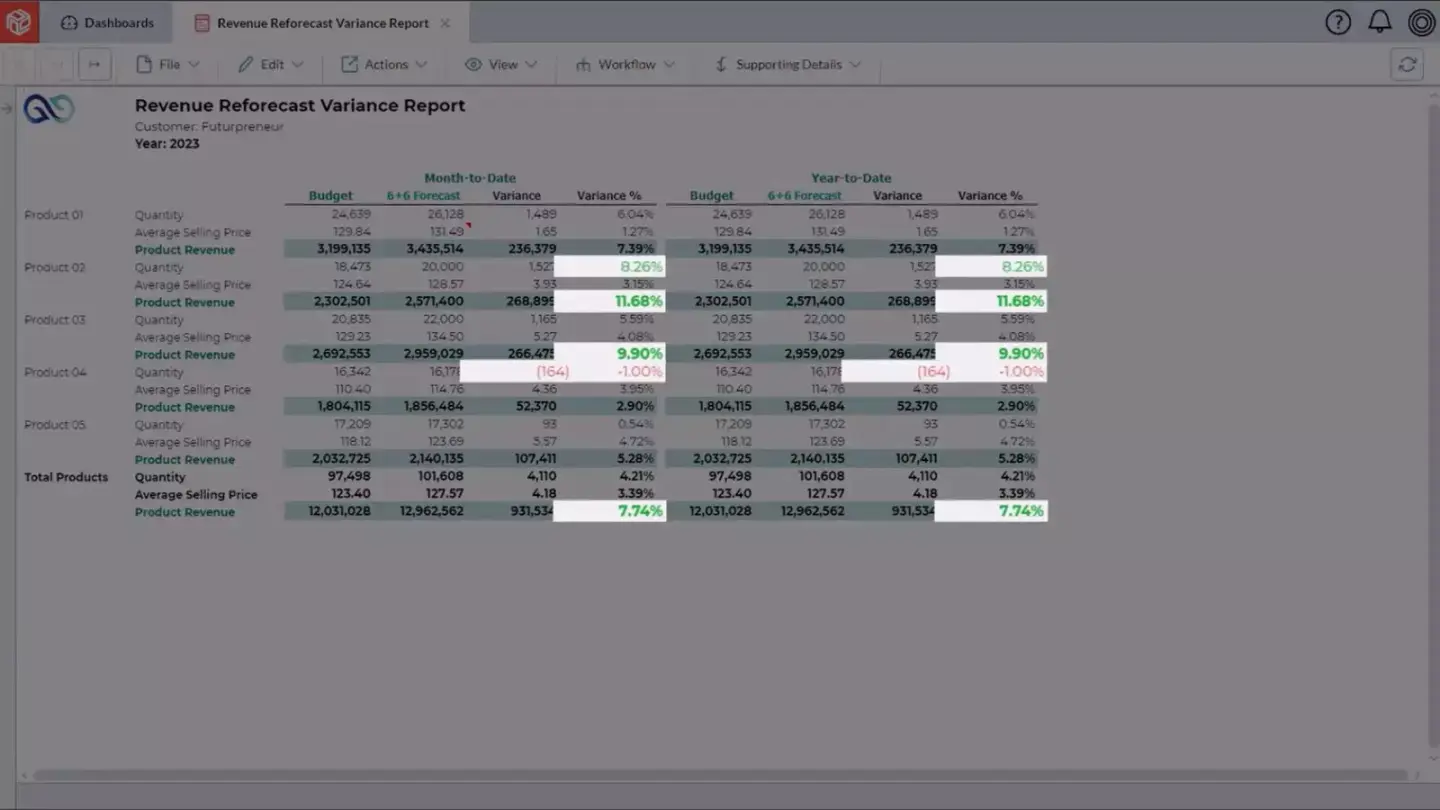Open the user profile circle icon

click(x=1421, y=22)
